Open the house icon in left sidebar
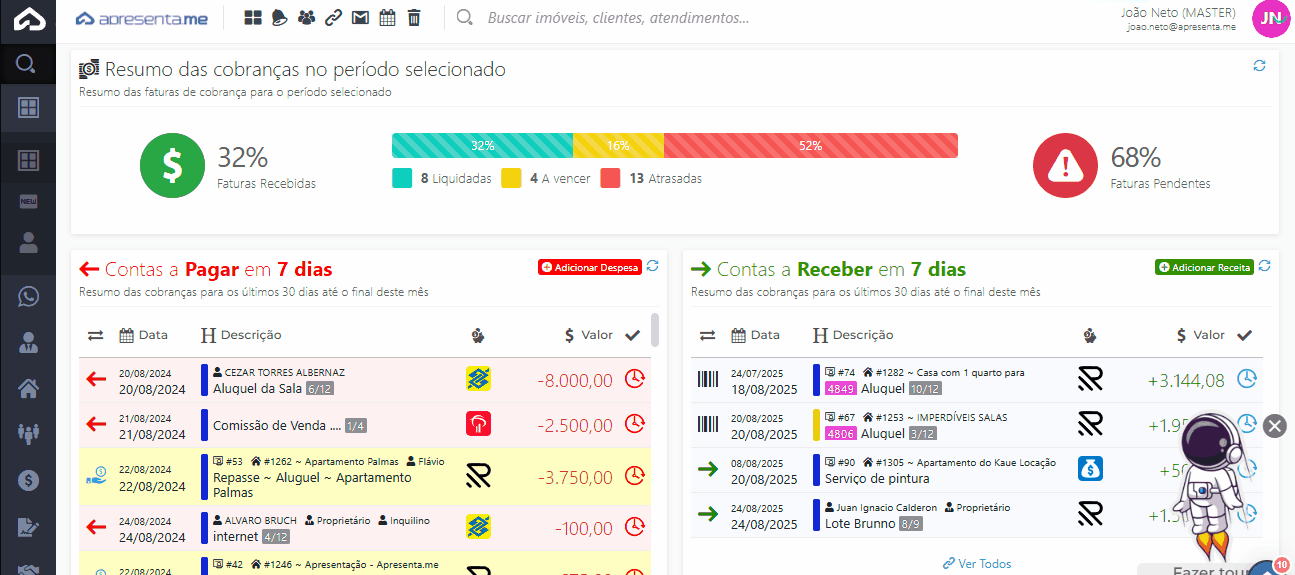The width and height of the screenshot is (1295, 575). tap(28, 388)
